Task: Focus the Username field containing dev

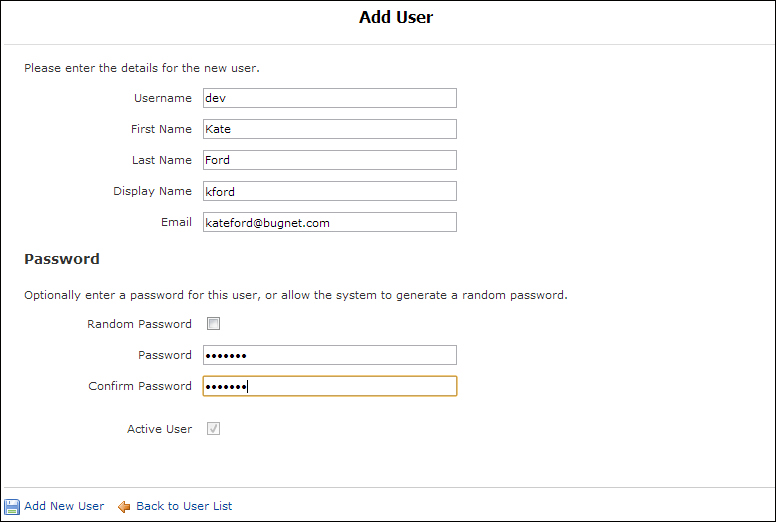Action: (x=329, y=98)
